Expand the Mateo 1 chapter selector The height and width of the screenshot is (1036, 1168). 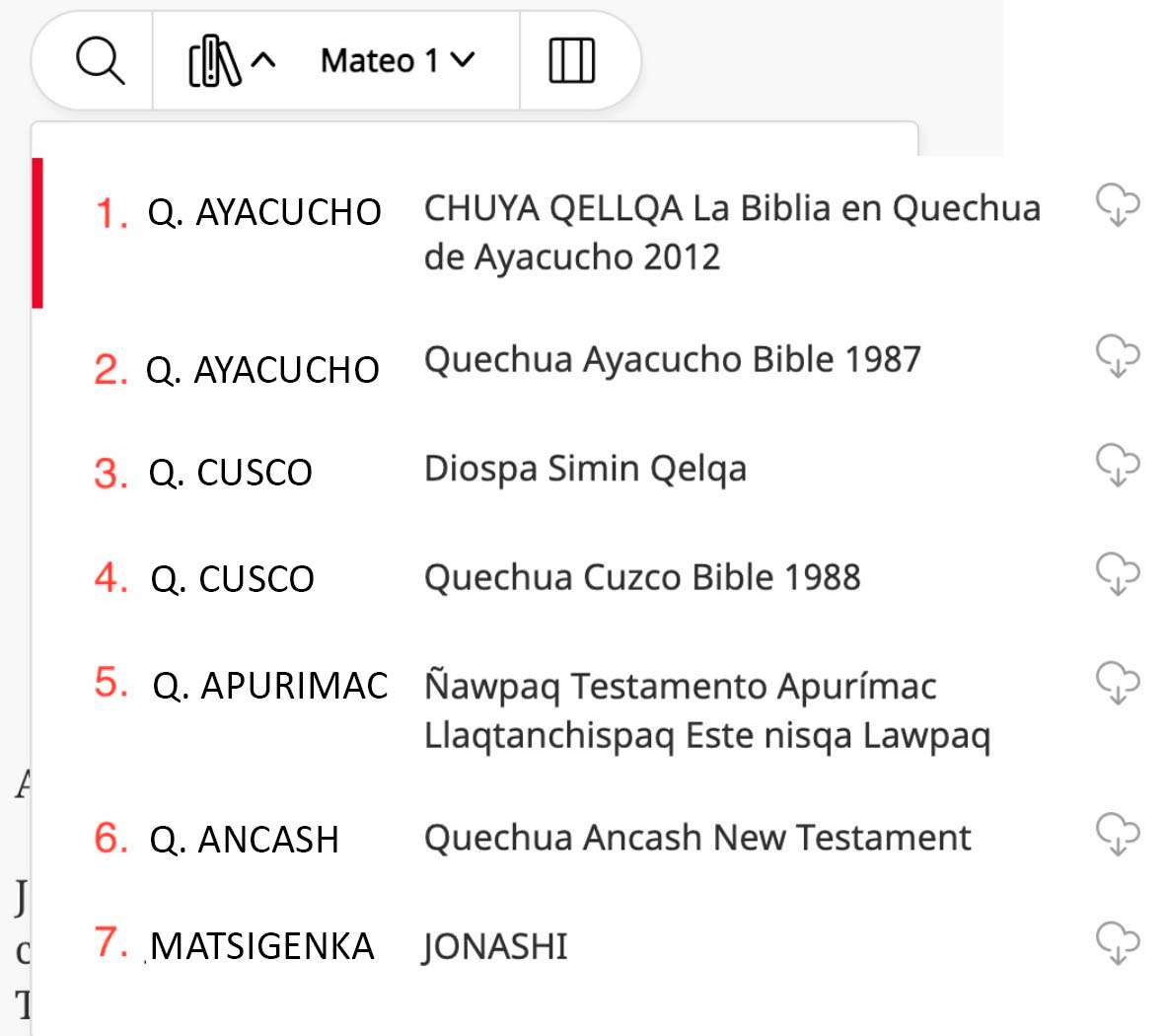[397, 61]
